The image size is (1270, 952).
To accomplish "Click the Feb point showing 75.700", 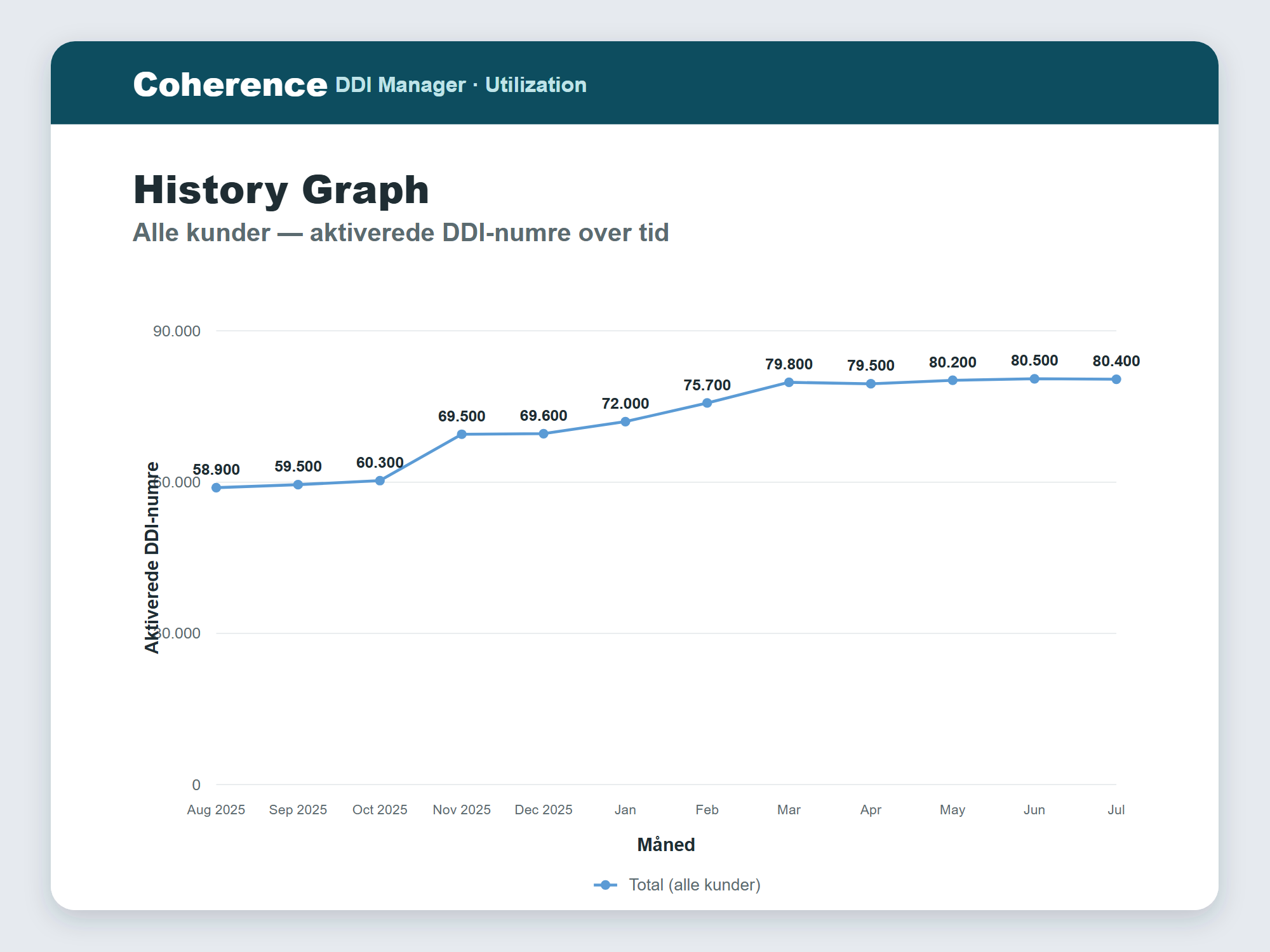I will point(707,403).
